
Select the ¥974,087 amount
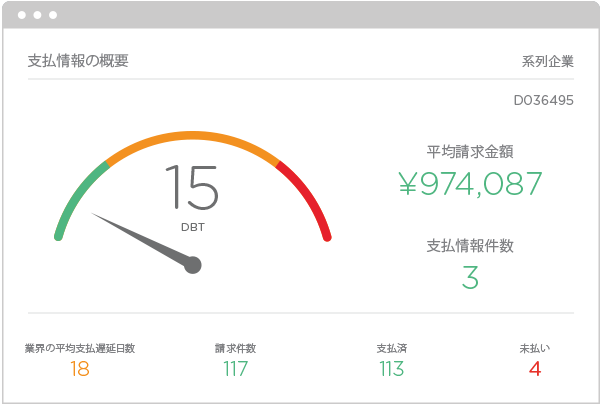470,184
